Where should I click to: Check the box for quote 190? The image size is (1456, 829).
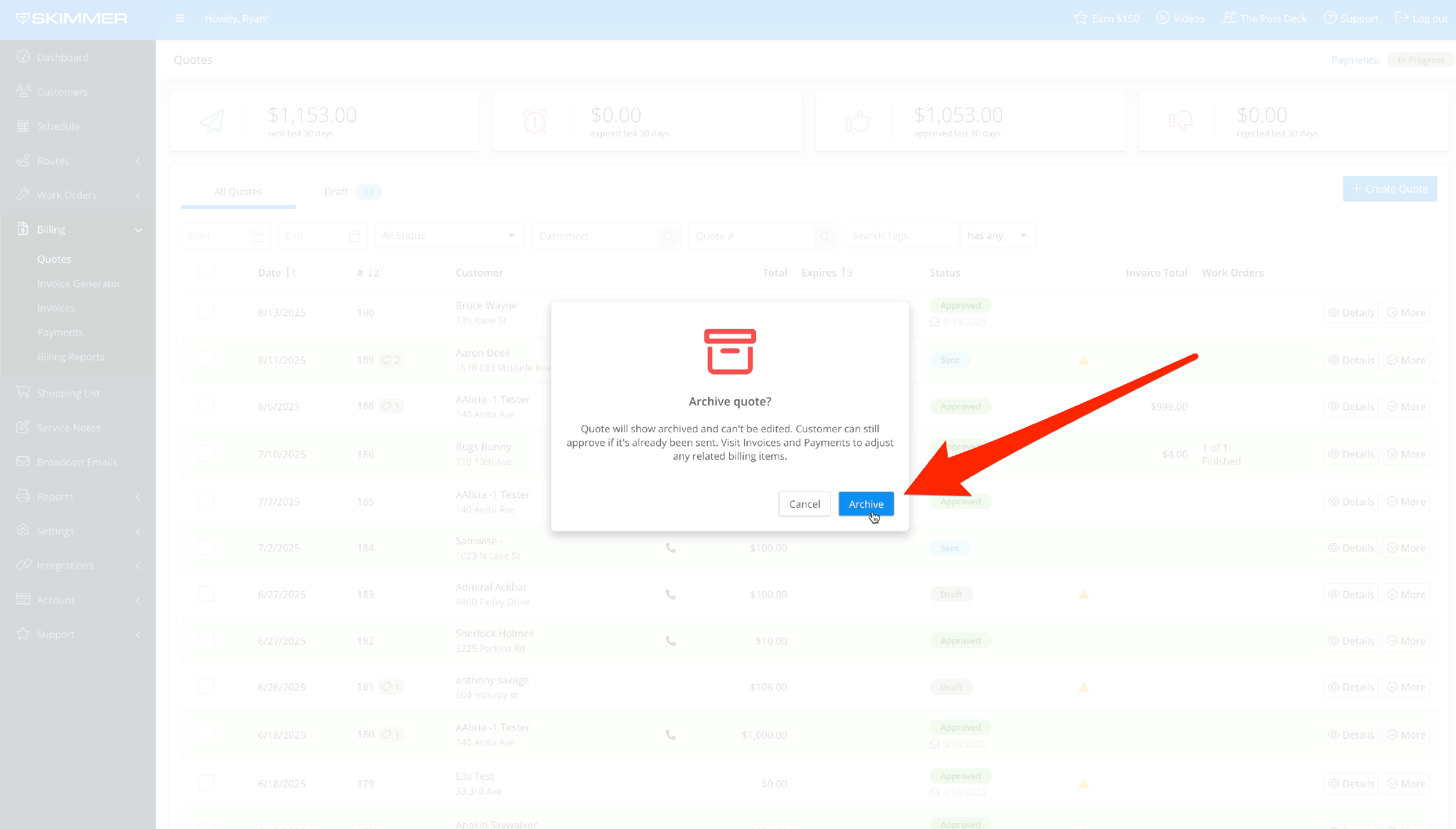click(206, 311)
